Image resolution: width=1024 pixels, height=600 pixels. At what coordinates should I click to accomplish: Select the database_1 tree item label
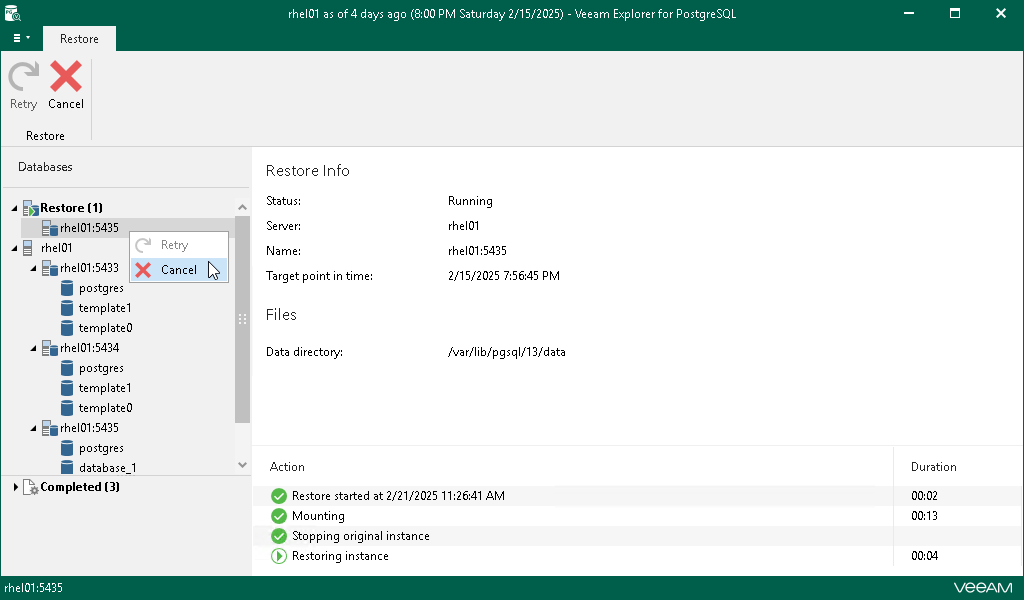pyautogui.click(x=108, y=467)
